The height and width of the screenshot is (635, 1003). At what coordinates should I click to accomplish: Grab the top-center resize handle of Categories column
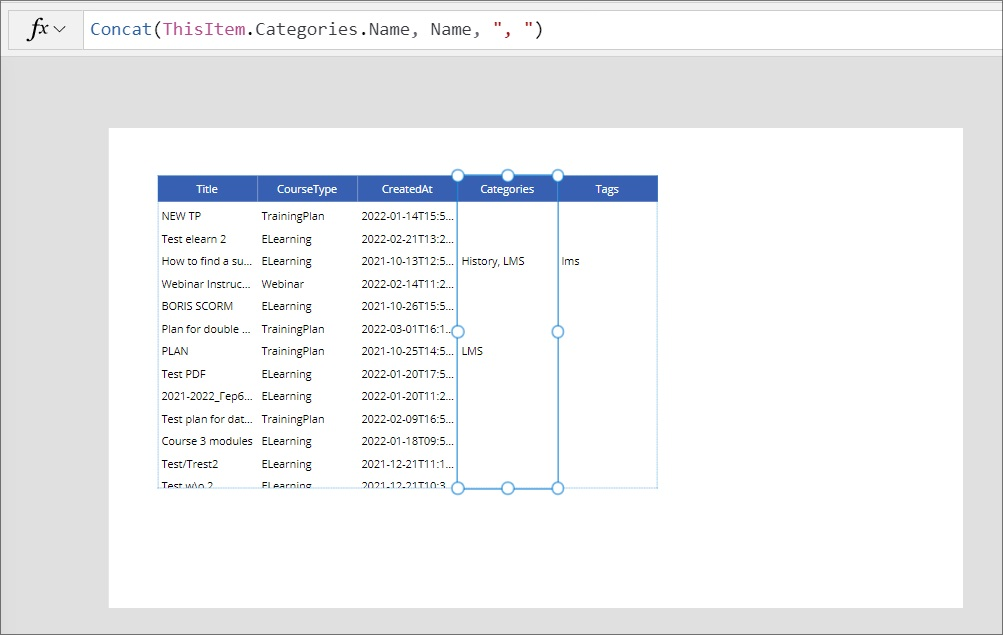click(508, 175)
